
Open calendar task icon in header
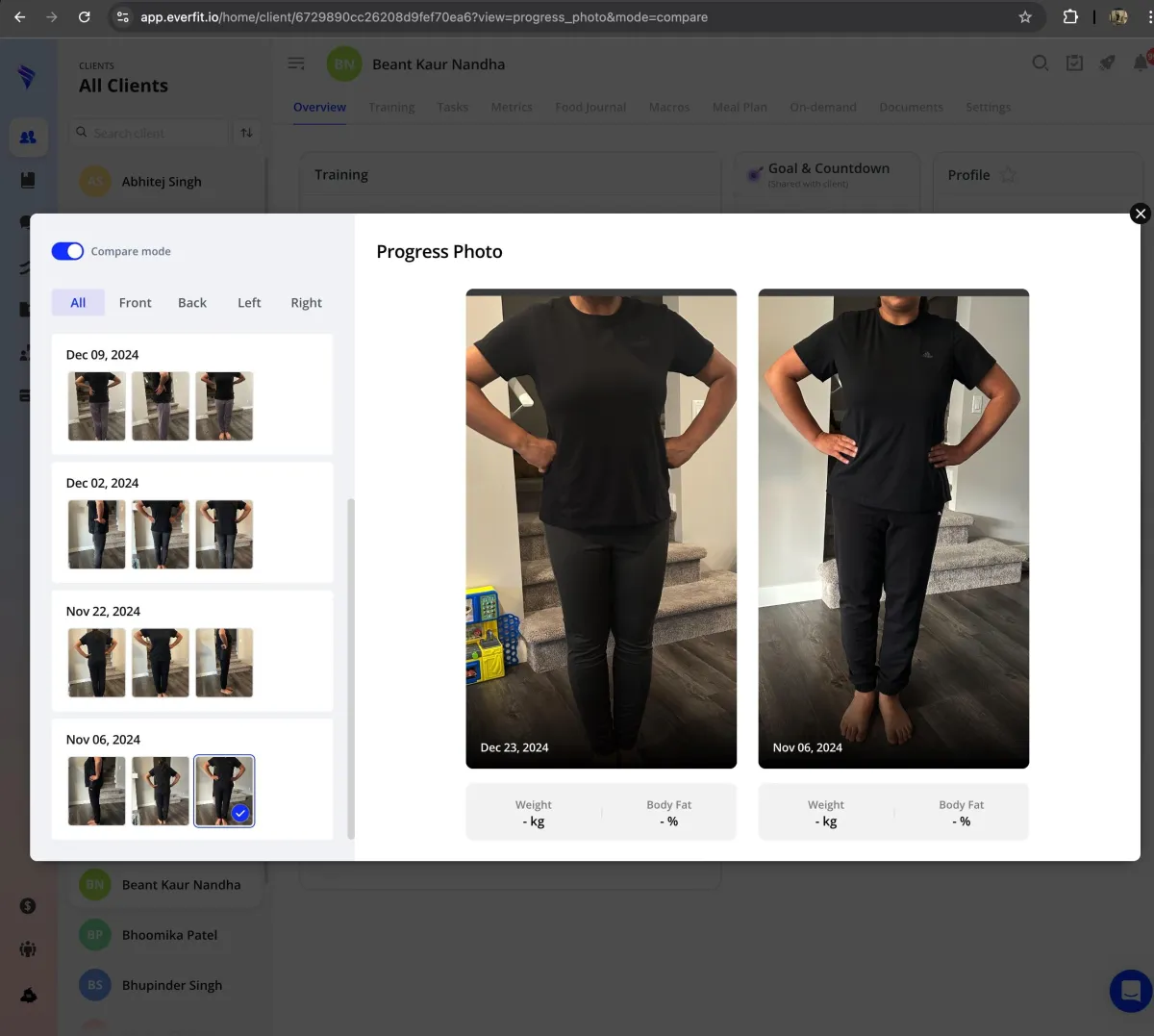tap(1074, 63)
